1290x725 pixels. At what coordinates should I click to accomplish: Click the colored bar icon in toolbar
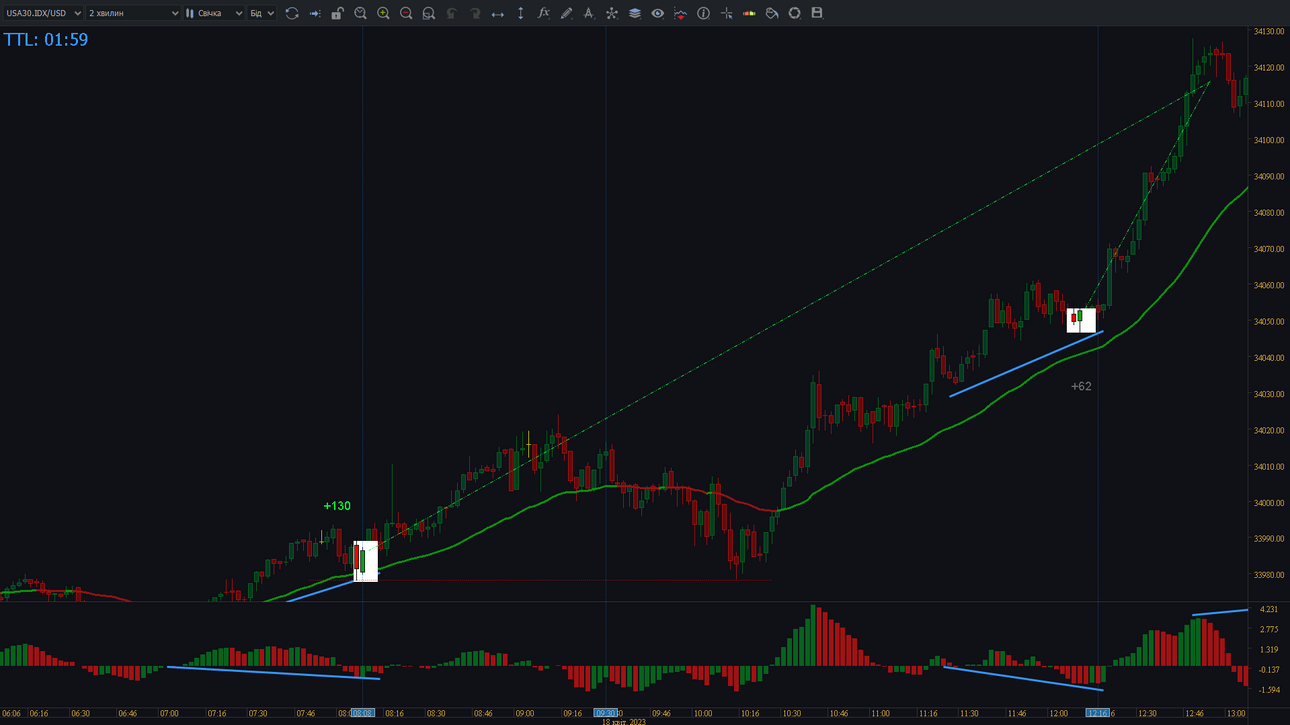(749, 13)
